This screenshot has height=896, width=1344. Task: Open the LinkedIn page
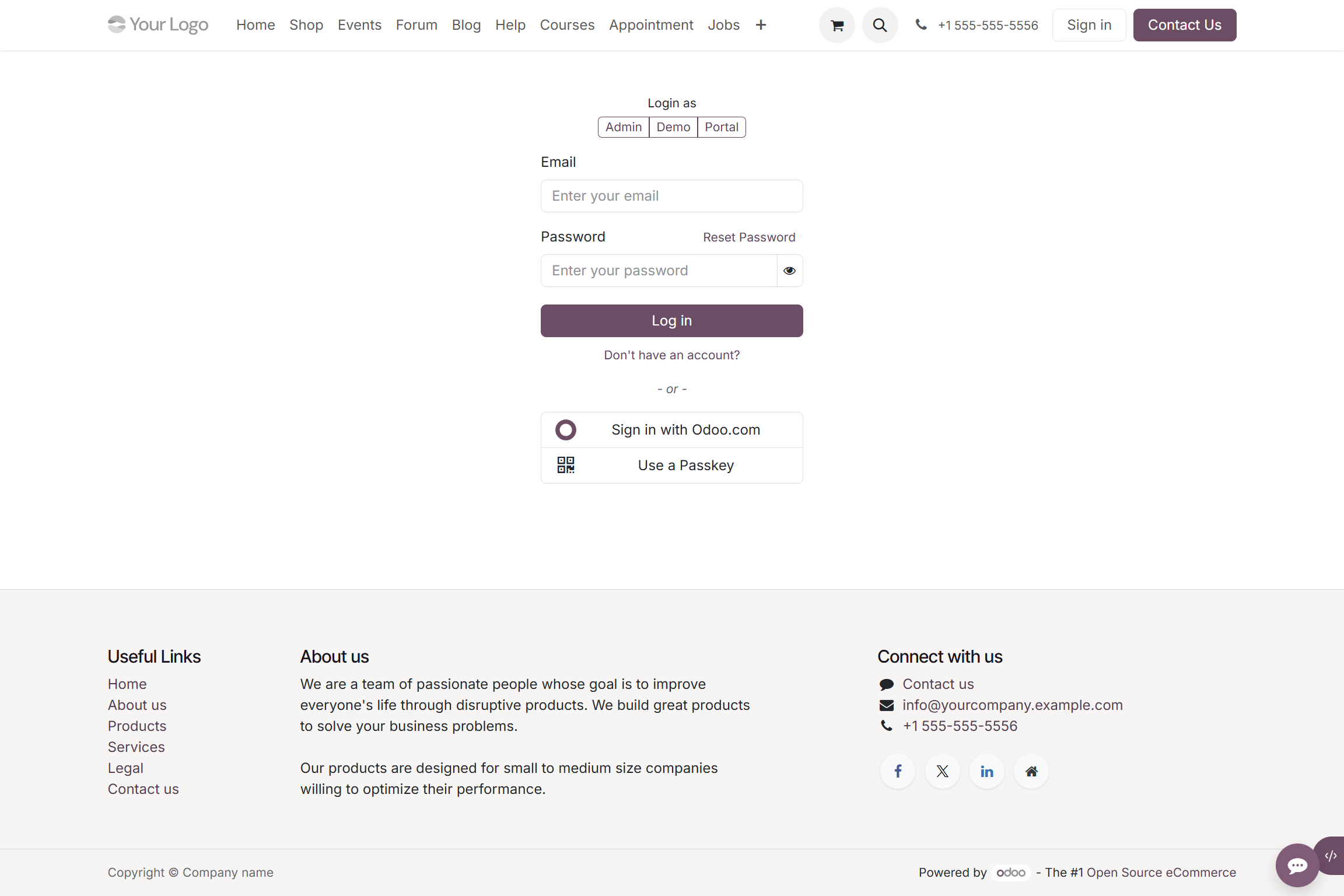[x=986, y=771]
